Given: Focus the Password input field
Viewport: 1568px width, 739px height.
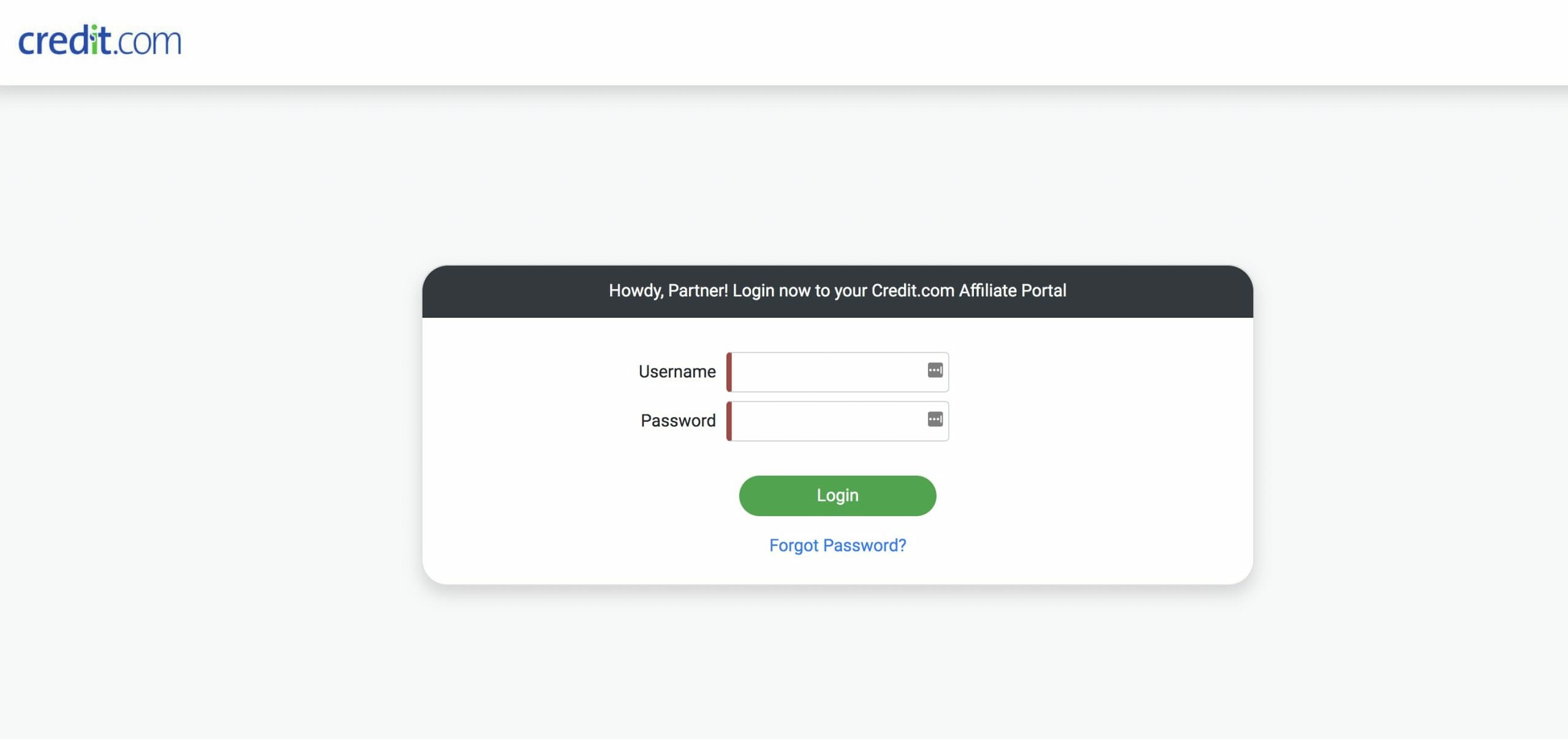Looking at the screenshot, I should [837, 421].
